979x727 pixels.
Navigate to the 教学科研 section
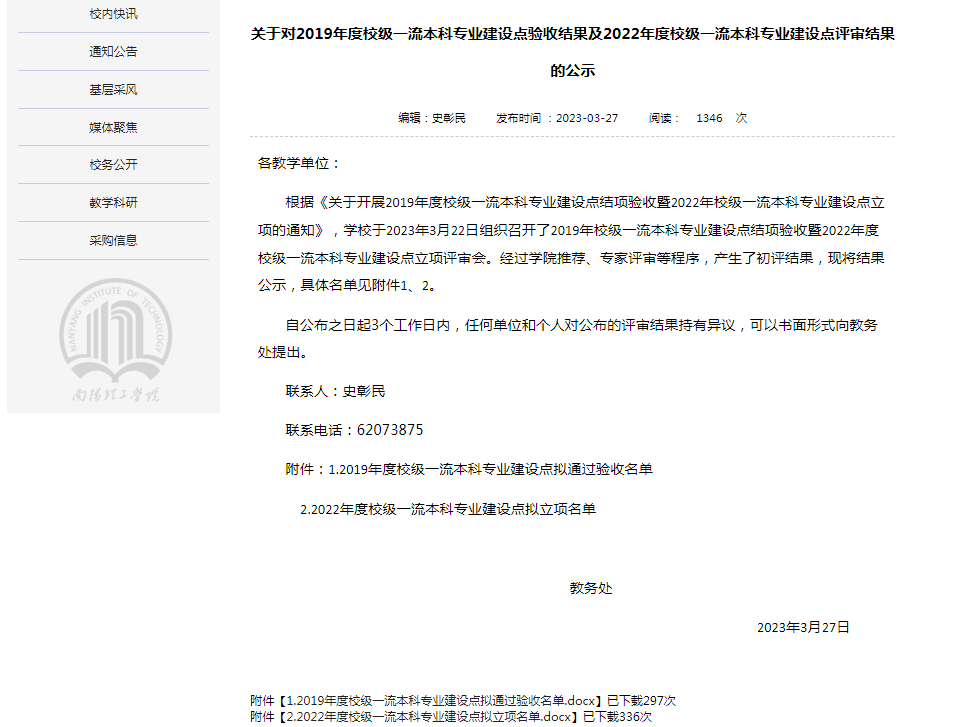(113, 203)
